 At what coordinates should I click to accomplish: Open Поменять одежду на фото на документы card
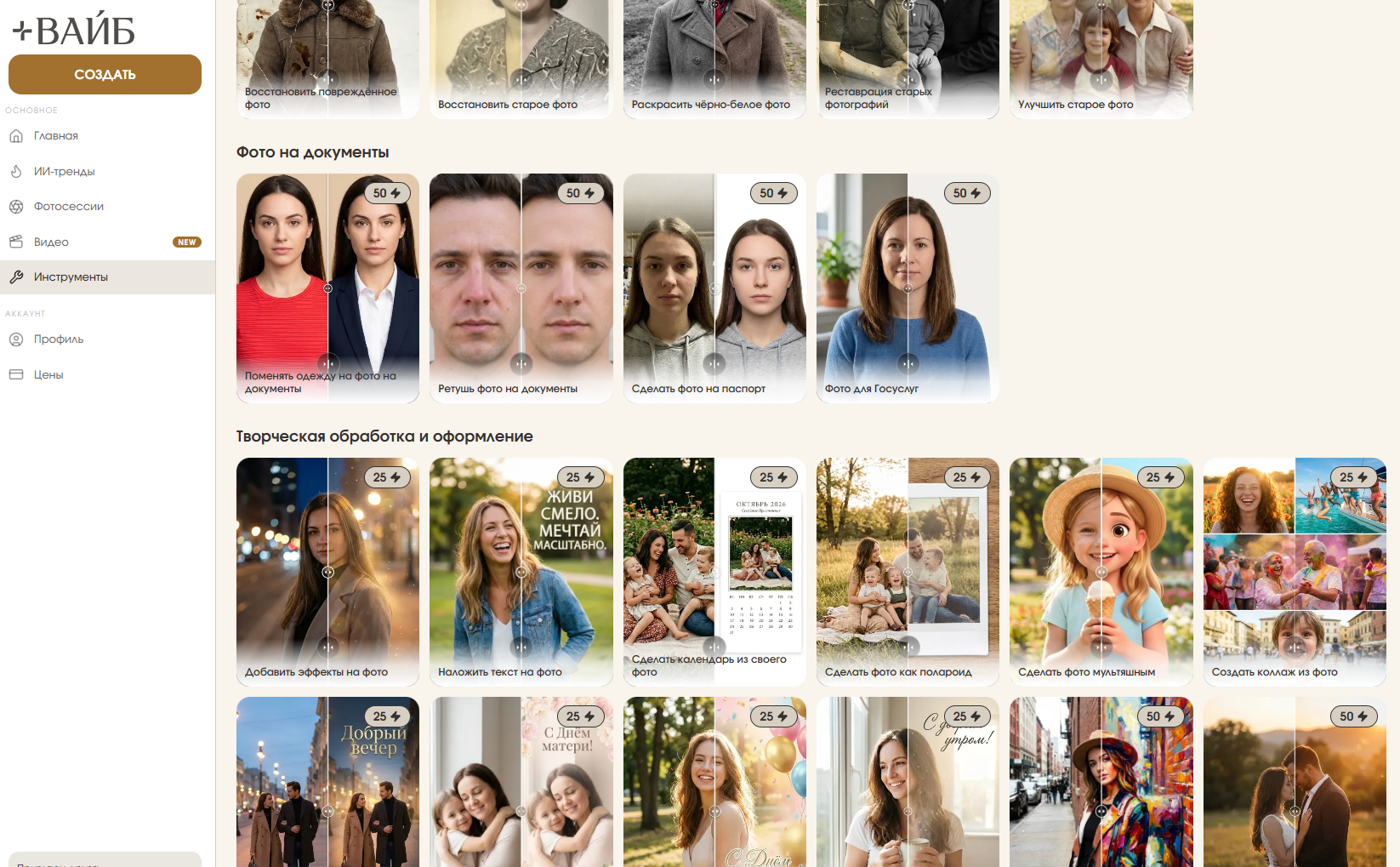pyautogui.click(x=327, y=288)
